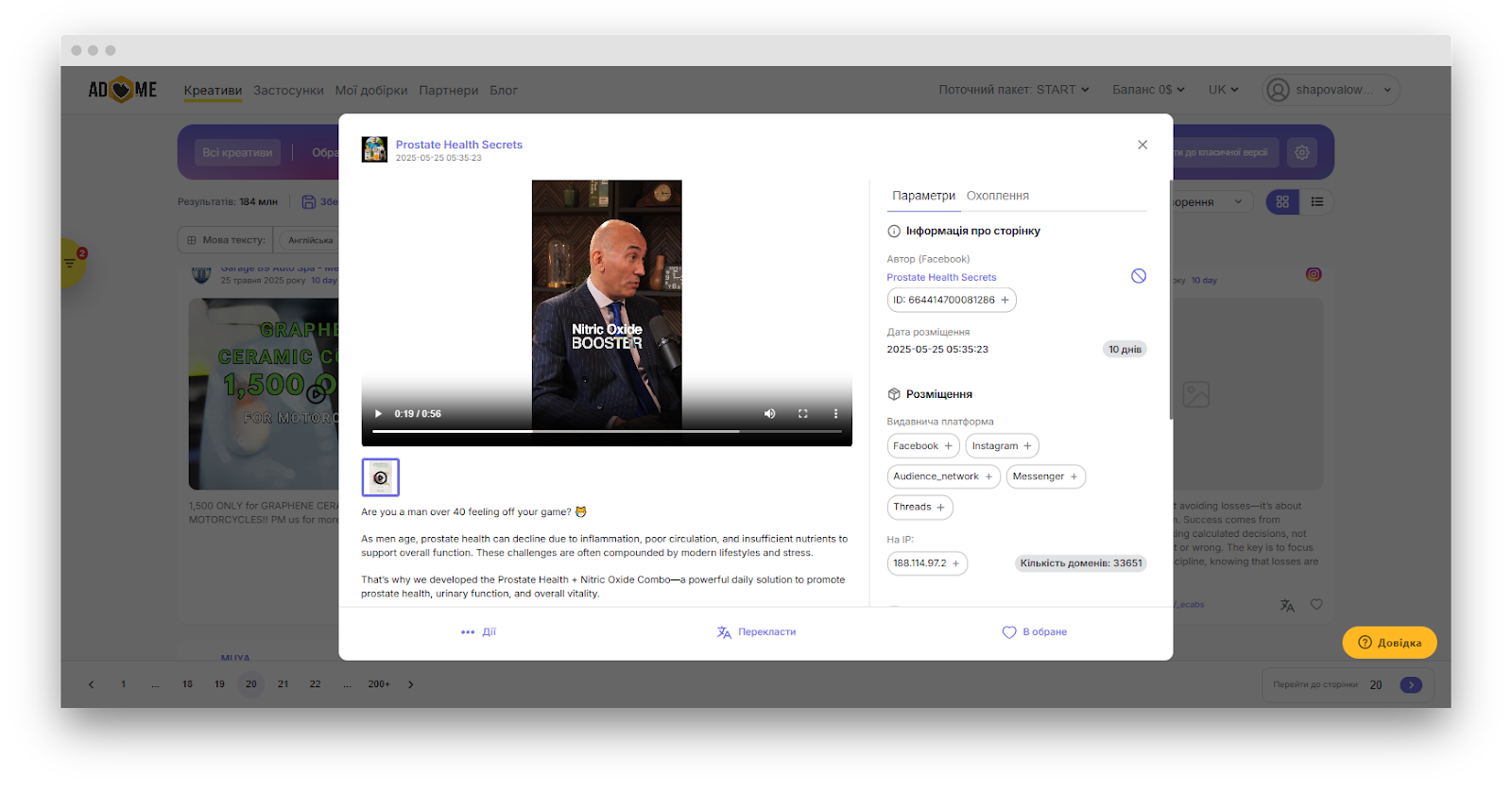Image resolution: width=1512 pixels, height=795 pixels.
Task: Close the creative details modal
Action: (x=1143, y=145)
